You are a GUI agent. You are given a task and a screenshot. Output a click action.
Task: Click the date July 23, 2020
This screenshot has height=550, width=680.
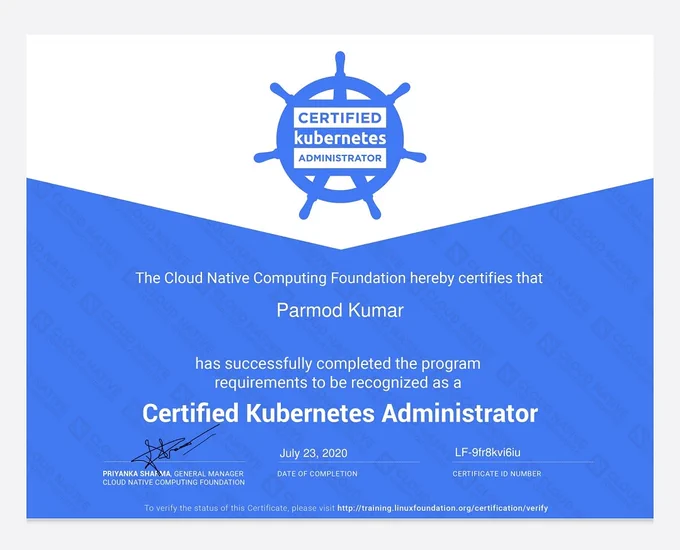point(314,453)
